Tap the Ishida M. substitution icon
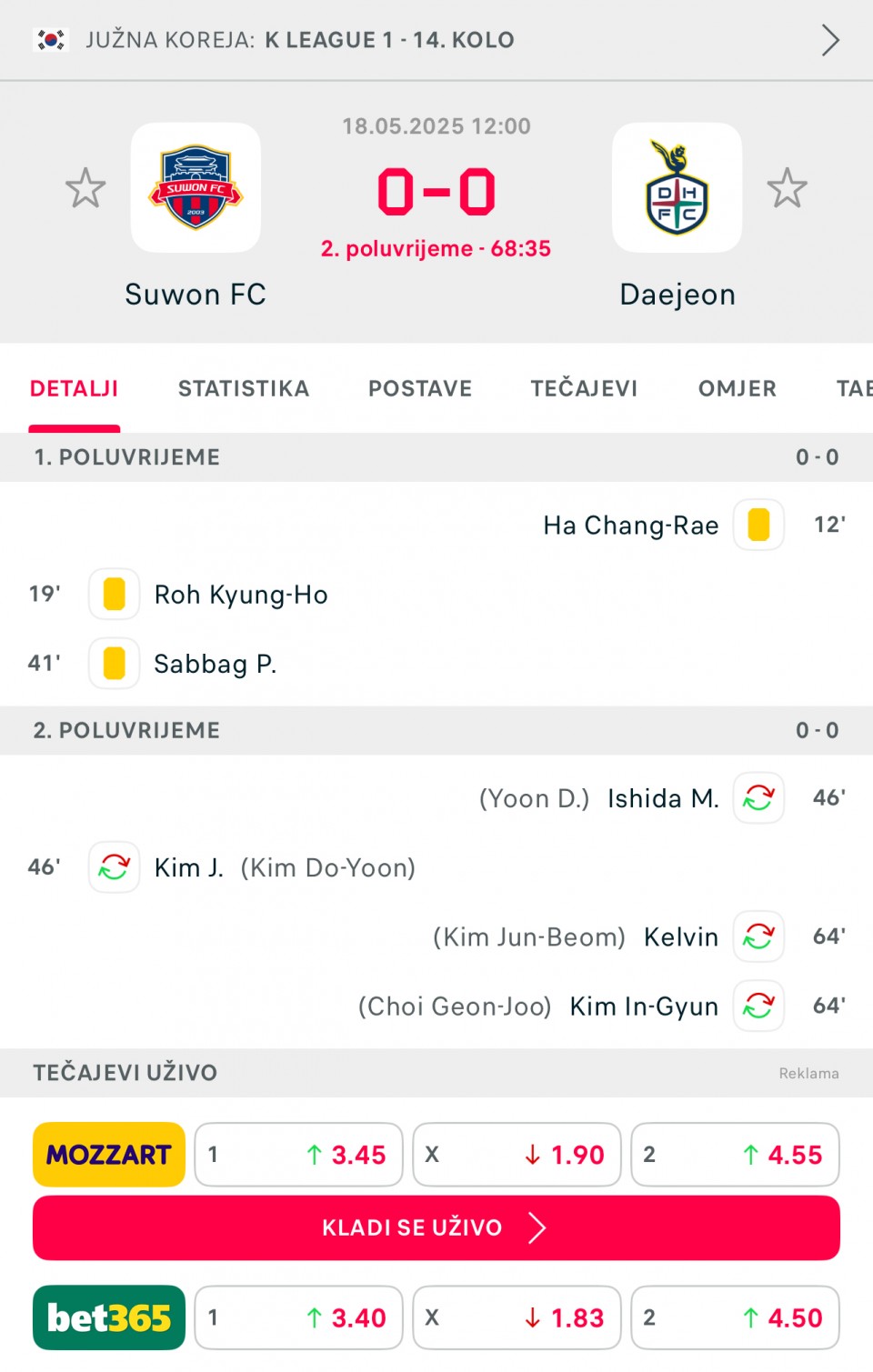Viewport: 873px width, 1372px height. [758, 797]
